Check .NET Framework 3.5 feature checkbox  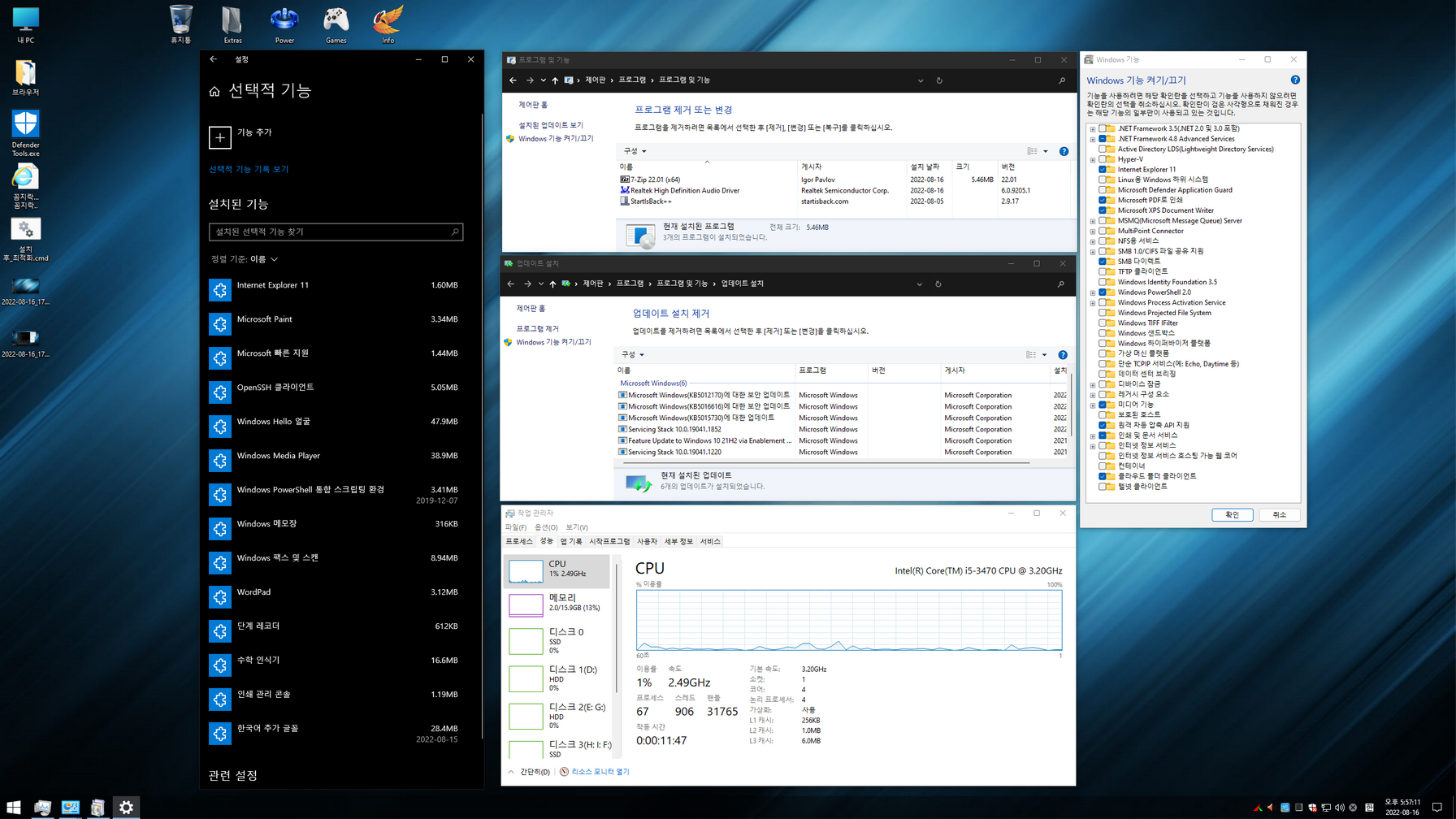[x=1103, y=128]
